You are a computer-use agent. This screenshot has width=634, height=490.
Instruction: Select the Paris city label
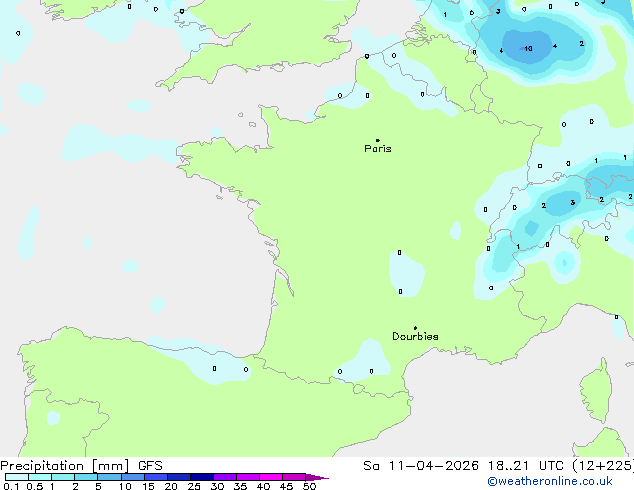(378, 148)
